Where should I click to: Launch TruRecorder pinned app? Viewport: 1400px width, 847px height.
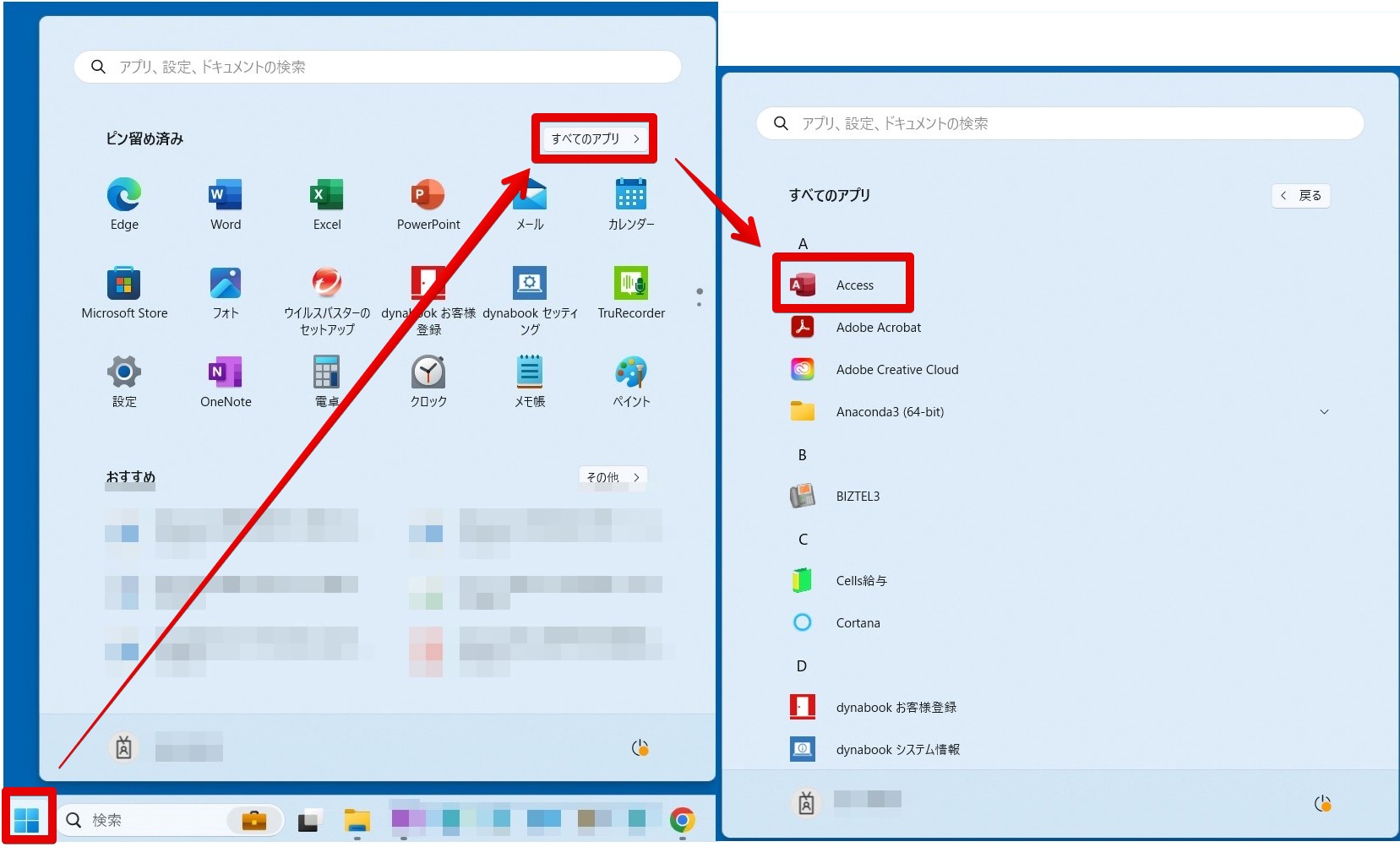631,293
